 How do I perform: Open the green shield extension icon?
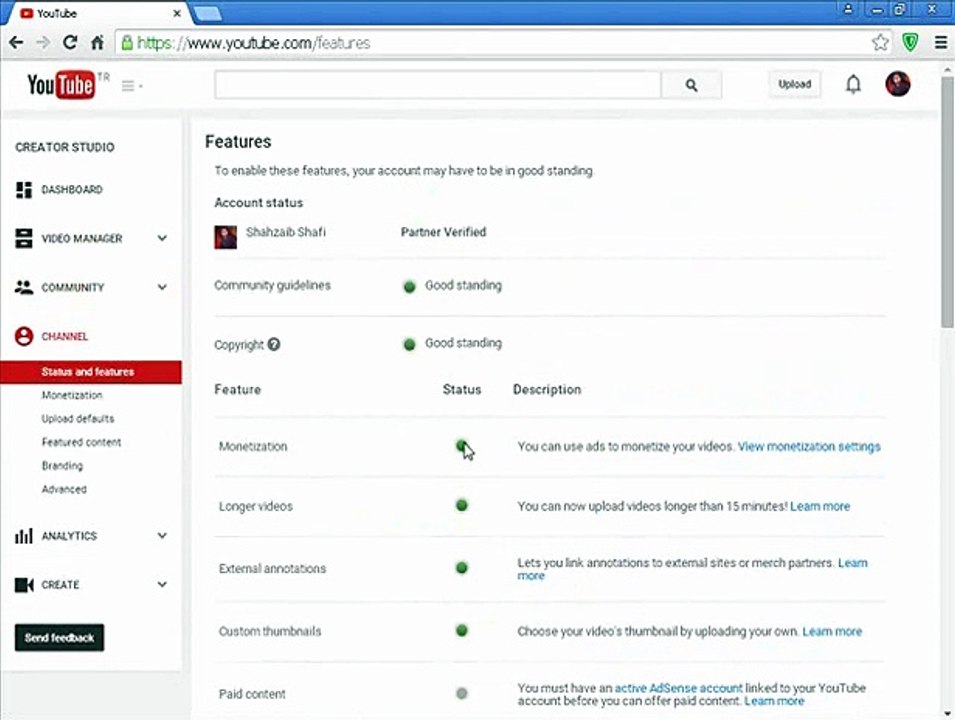tap(910, 43)
